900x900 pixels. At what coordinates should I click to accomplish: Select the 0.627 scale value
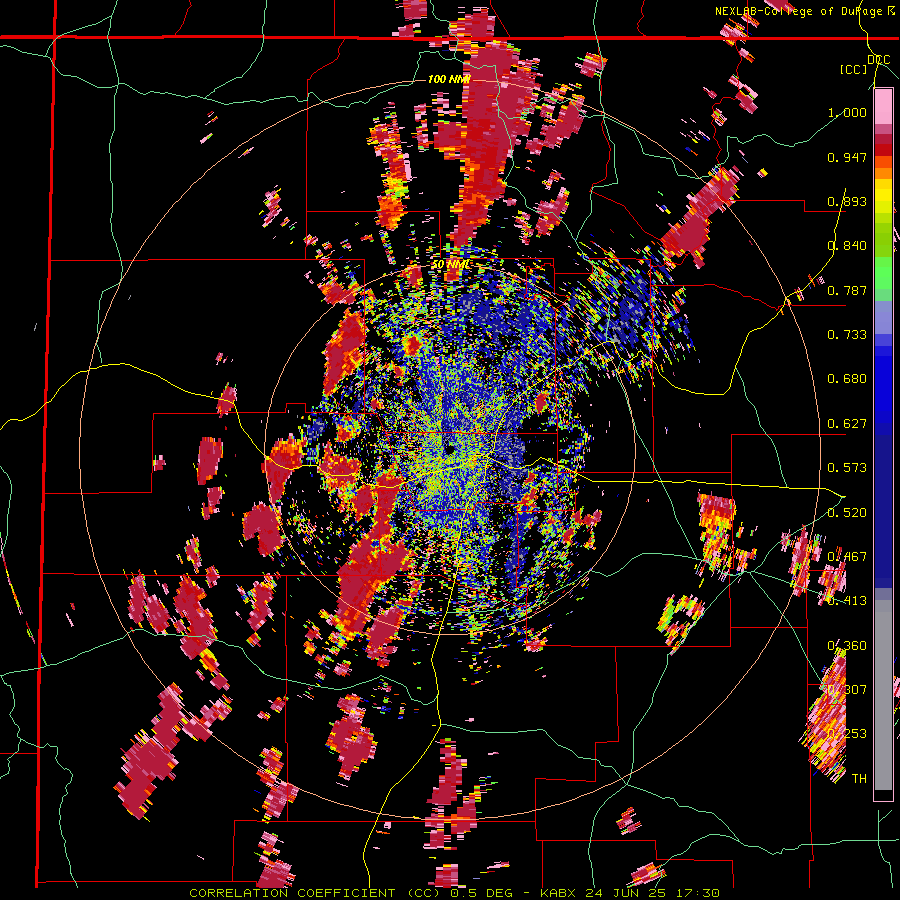pyautogui.click(x=847, y=424)
